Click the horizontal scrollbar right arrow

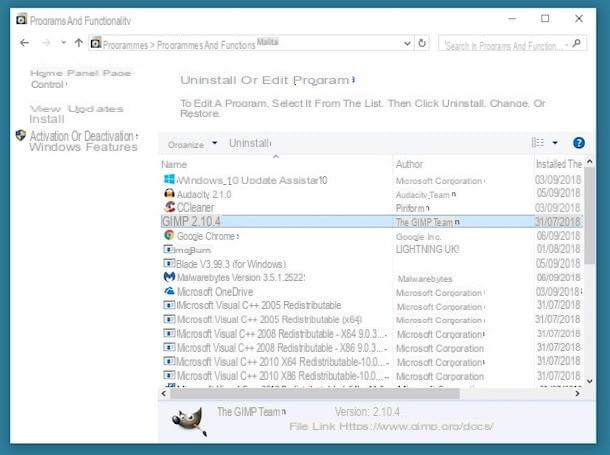[x=577, y=394]
